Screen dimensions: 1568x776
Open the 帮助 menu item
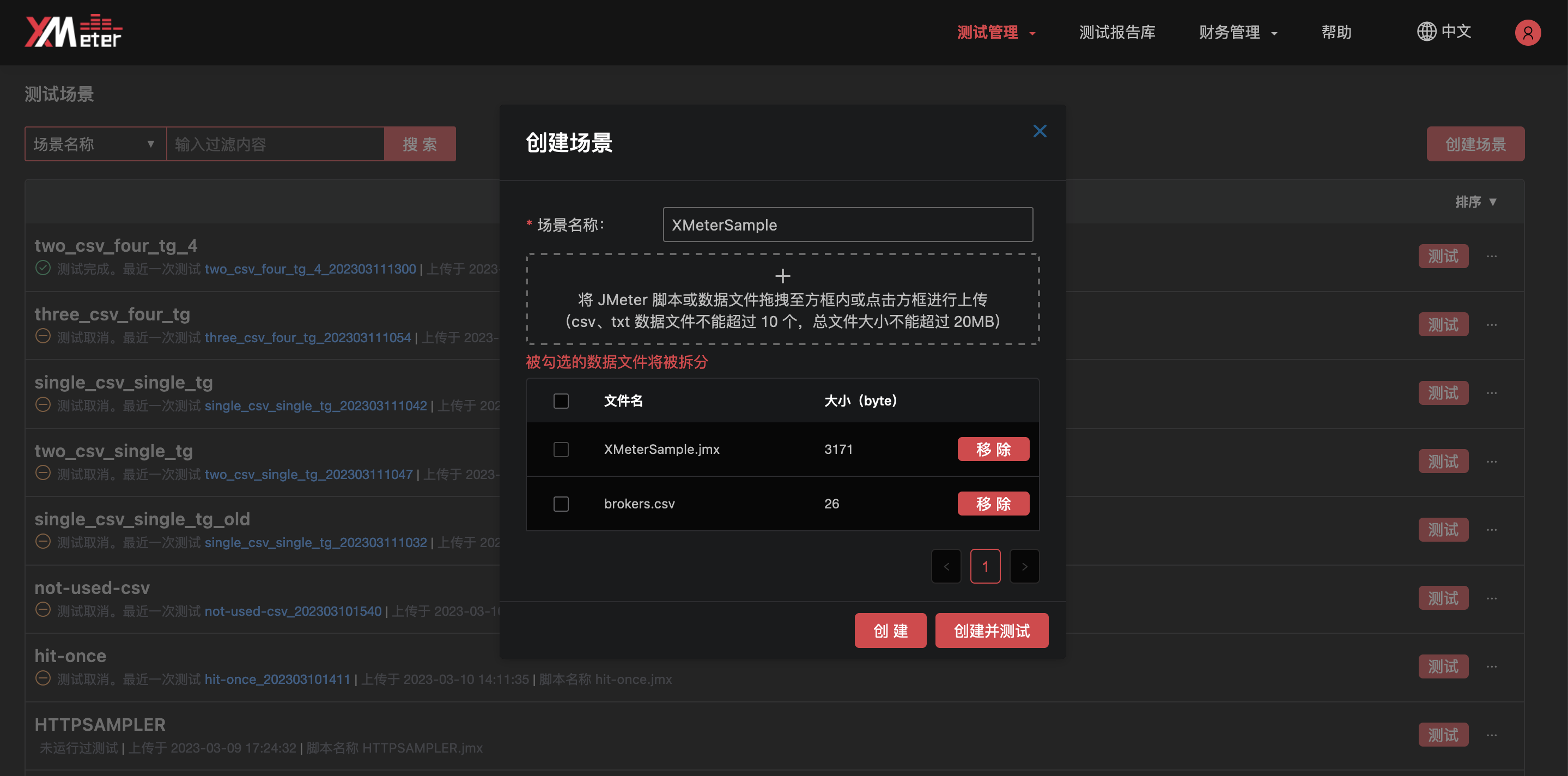1335,32
